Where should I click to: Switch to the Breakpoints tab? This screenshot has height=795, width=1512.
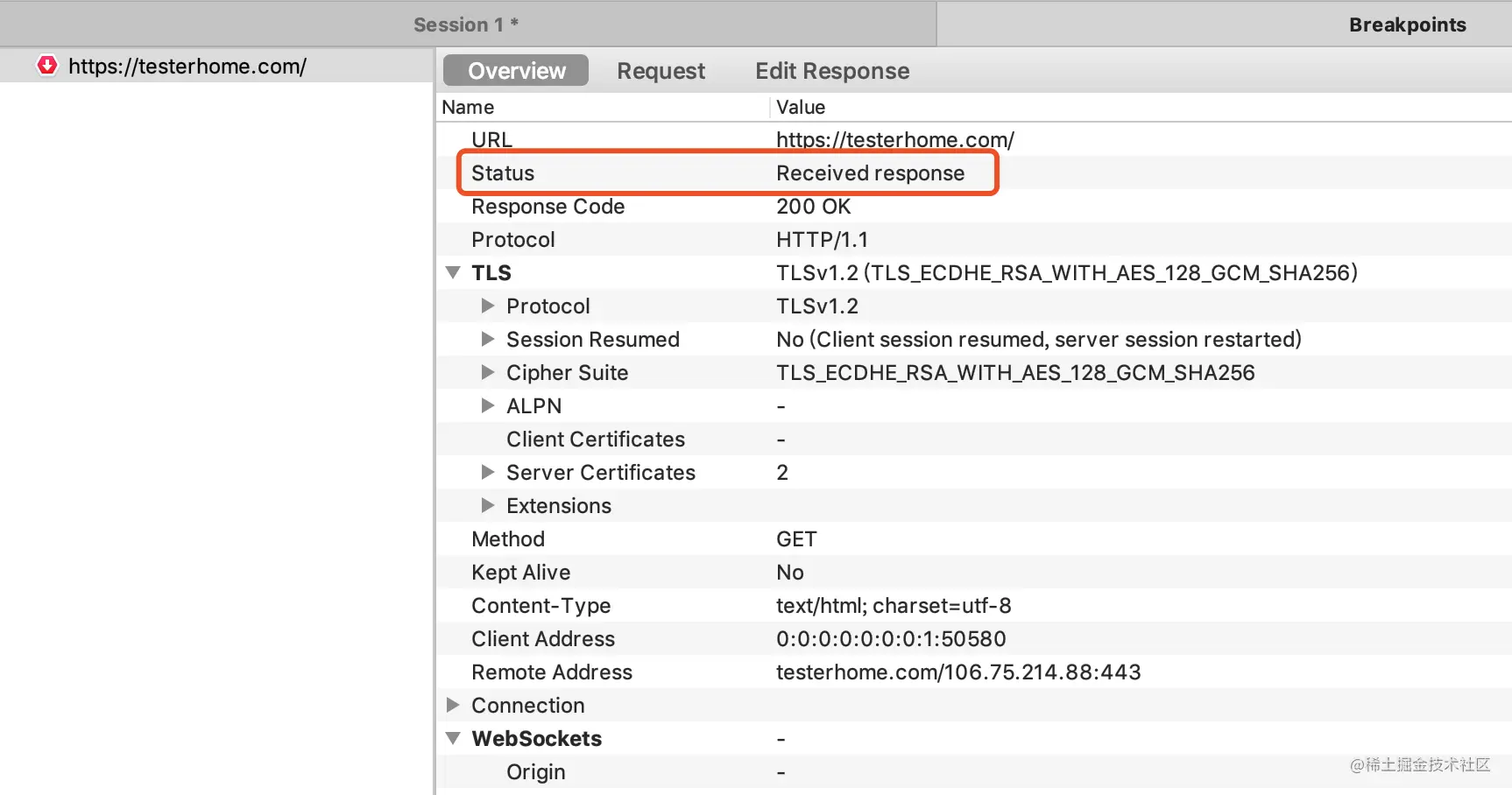1407,25
